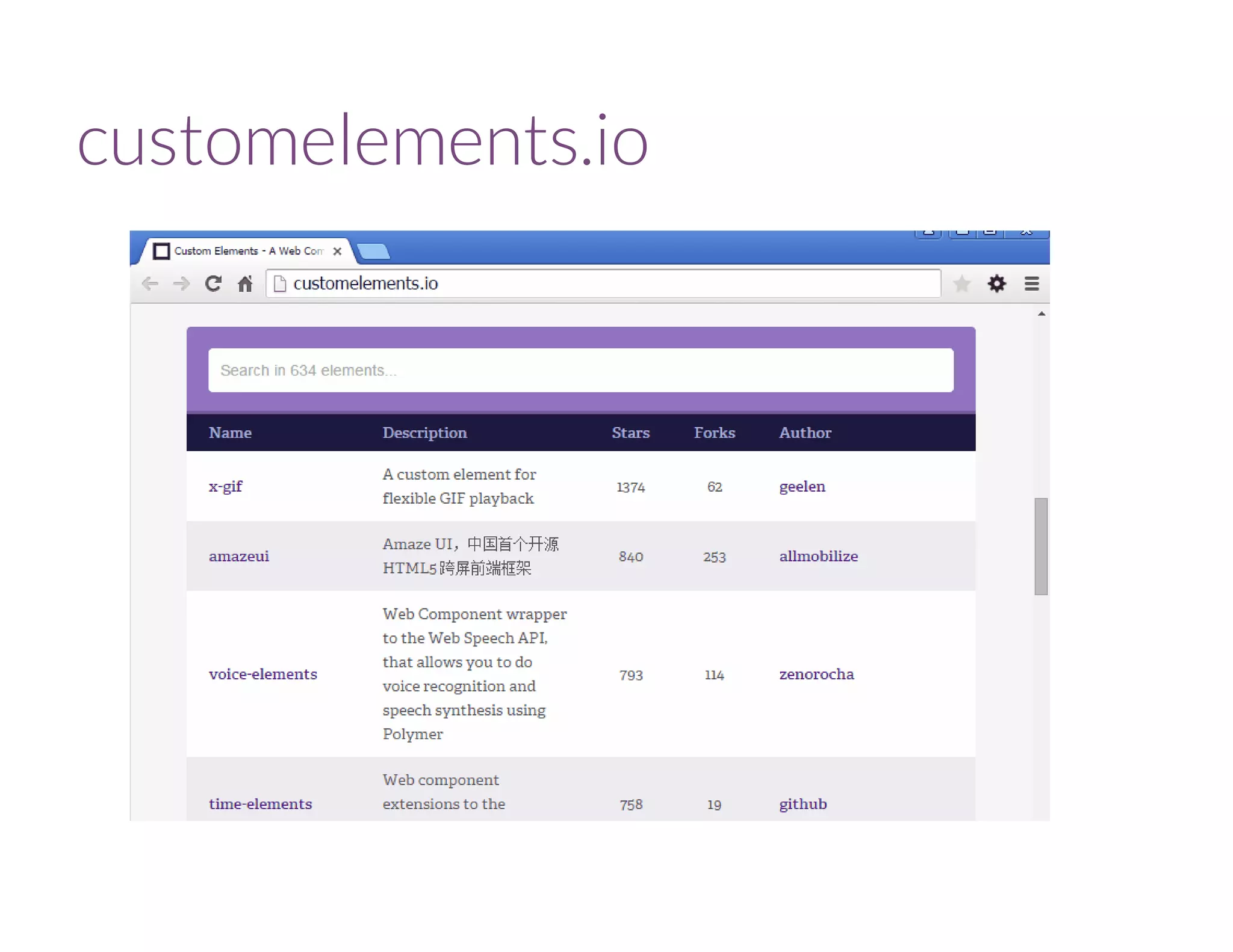Image resolution: width=1233 pixels, height=952 pixels.
Task: Sort table by Description column
Action: 424,433
